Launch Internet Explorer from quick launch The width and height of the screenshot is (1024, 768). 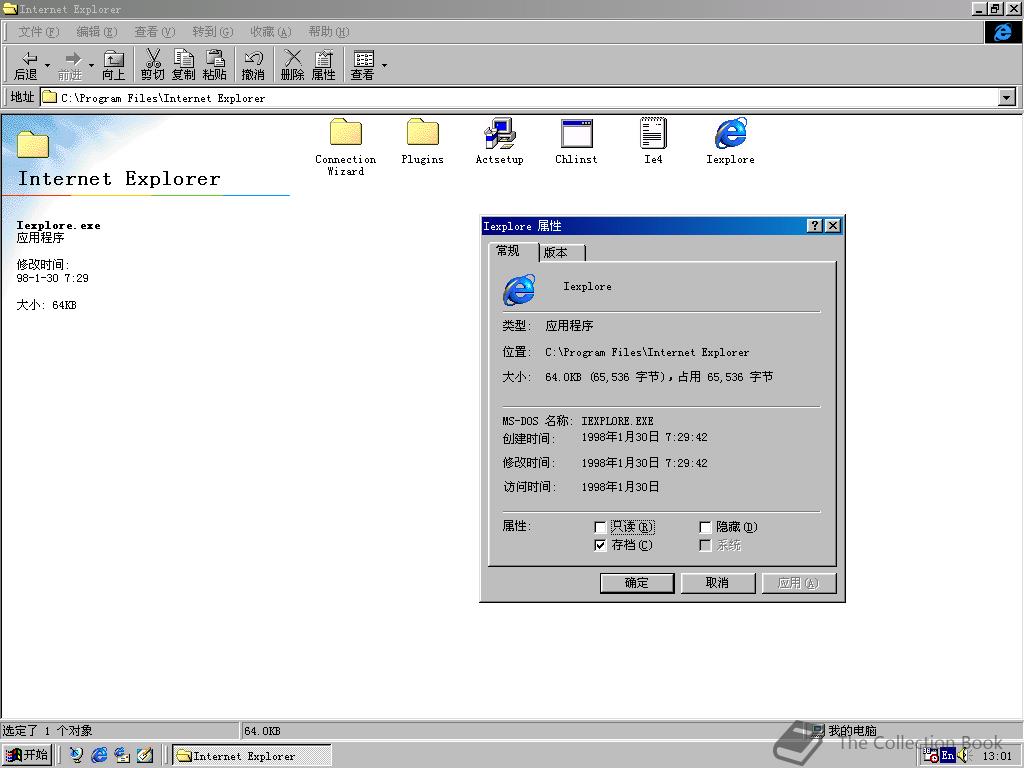click(x=99, y=755)
